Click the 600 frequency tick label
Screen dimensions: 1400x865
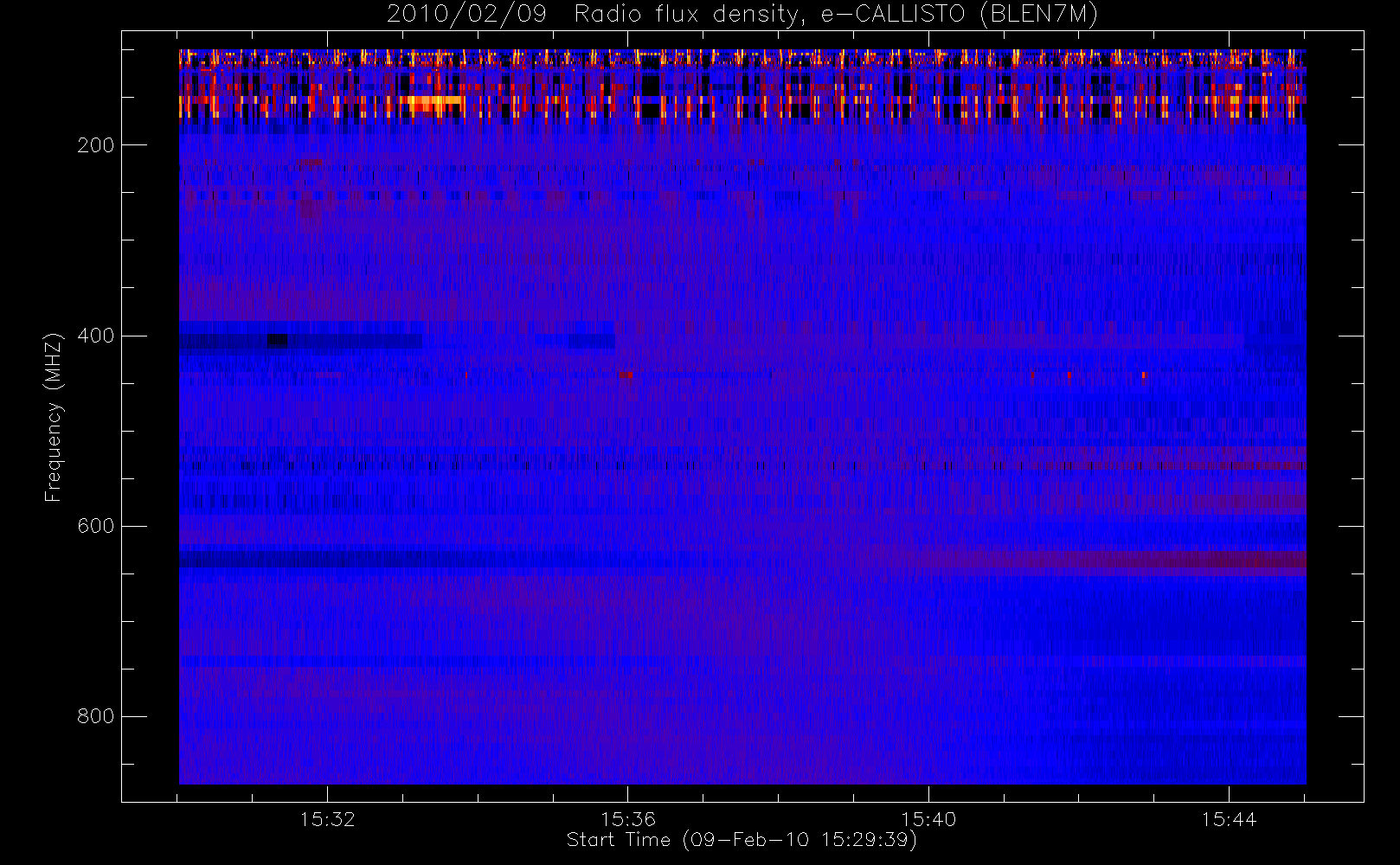[x=95, y=526]
